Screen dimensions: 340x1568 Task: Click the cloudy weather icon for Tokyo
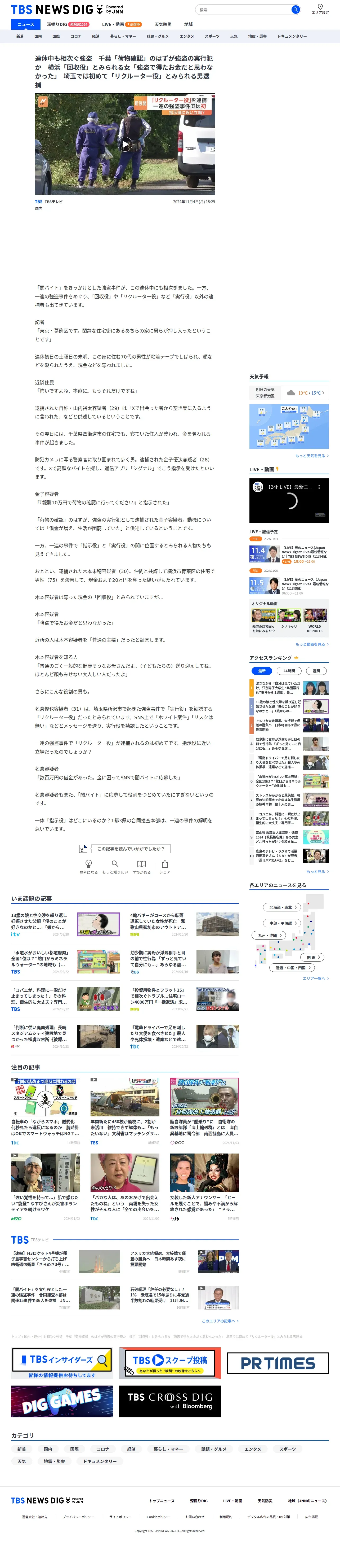click(x=291, y=393)
